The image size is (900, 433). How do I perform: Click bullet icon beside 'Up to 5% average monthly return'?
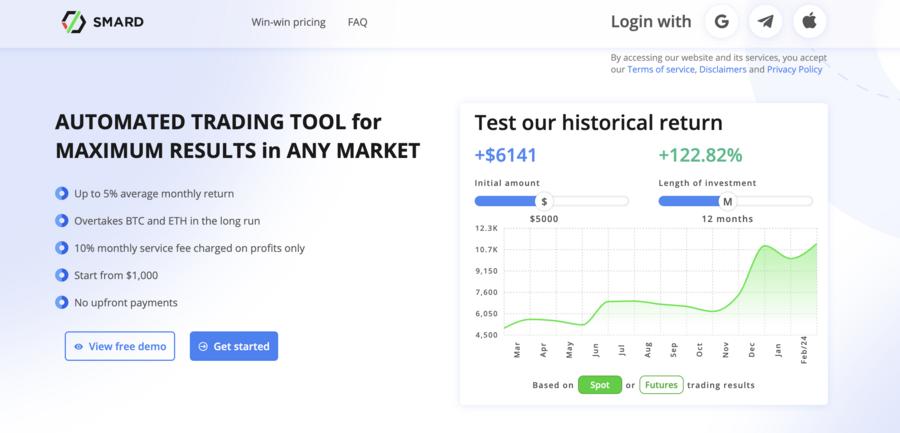[x=61, y=194]
